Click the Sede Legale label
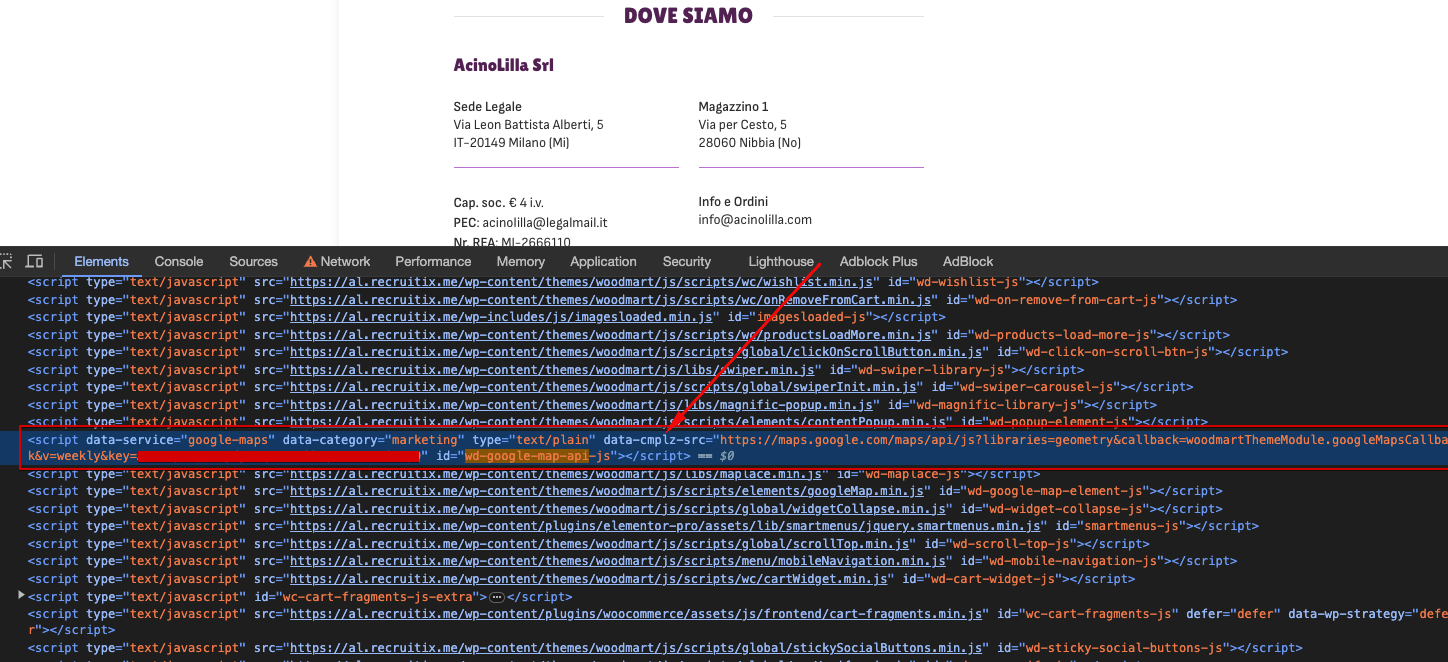 (x=488, y=107)
